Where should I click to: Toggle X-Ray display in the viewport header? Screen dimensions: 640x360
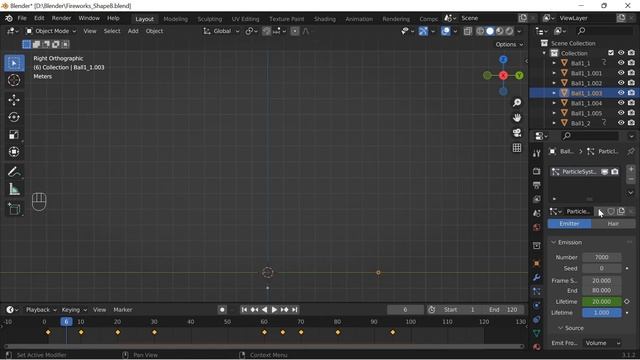pos(468,31)
